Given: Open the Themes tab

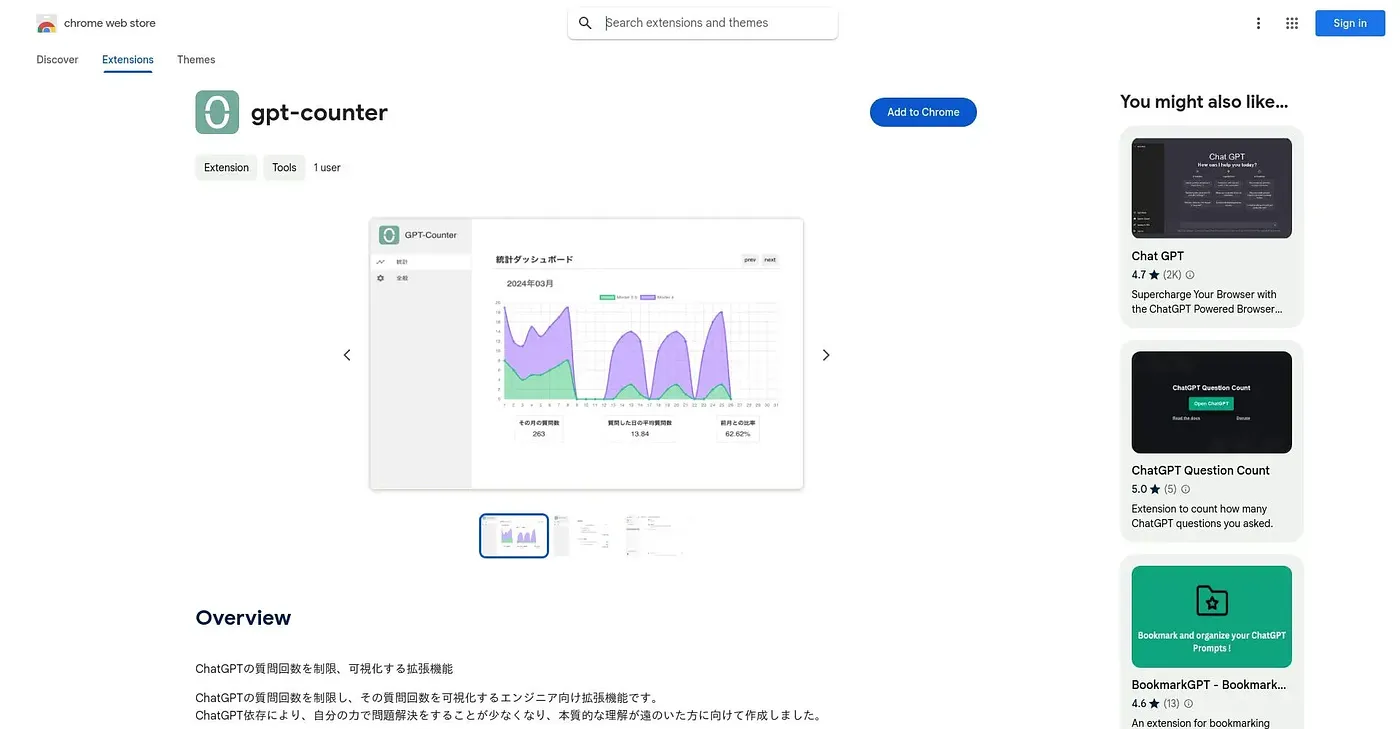Looking at the screenshot, I should (196, 60).
